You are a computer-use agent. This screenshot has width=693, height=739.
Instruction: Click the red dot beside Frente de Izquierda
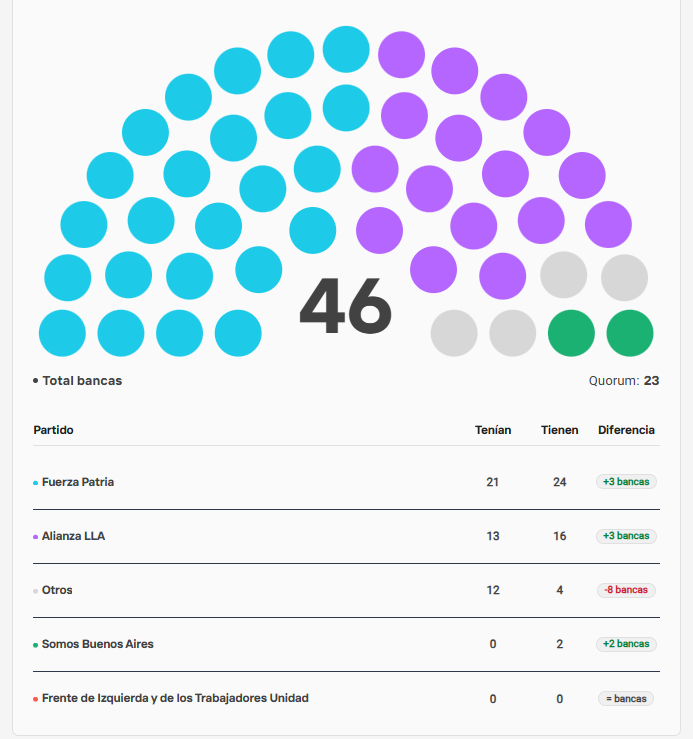35,699
